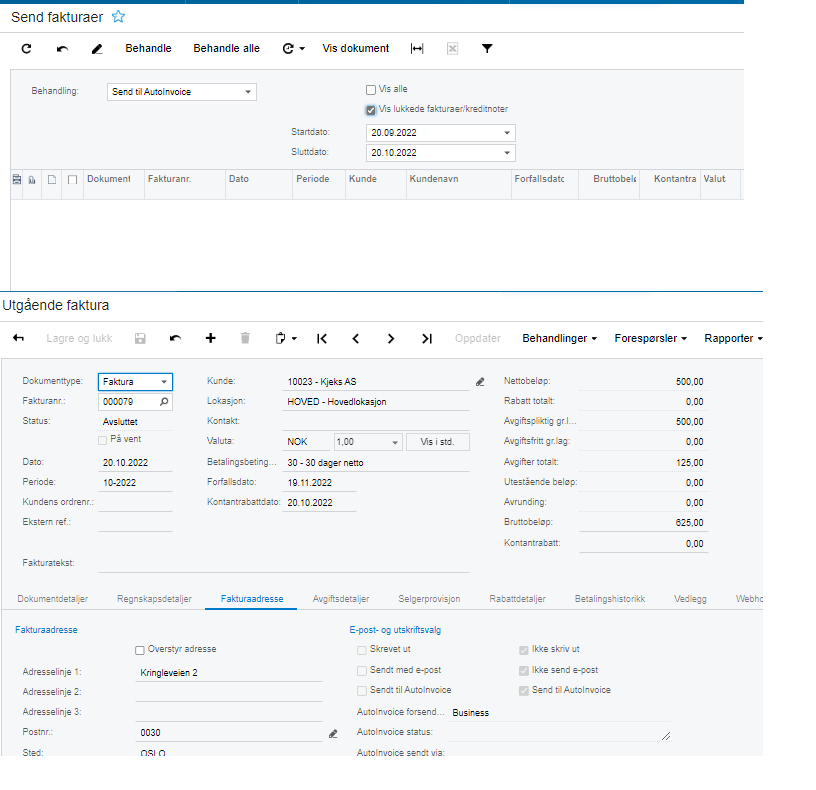Viewport: 816px width, 790px height.
Task: Click the Kundens ordrenr. field
Action: (135, 503)
